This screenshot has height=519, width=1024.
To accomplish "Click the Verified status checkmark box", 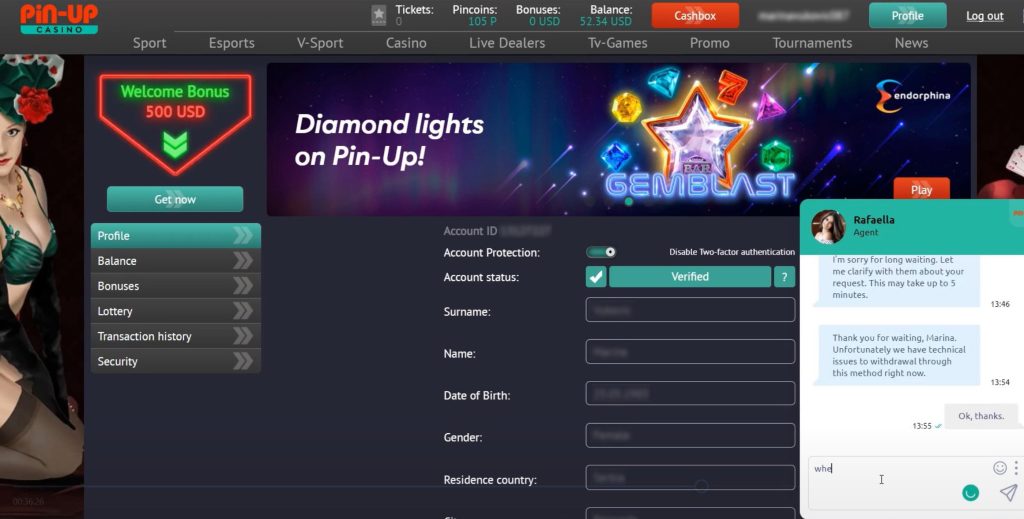I will click(596, 277).
